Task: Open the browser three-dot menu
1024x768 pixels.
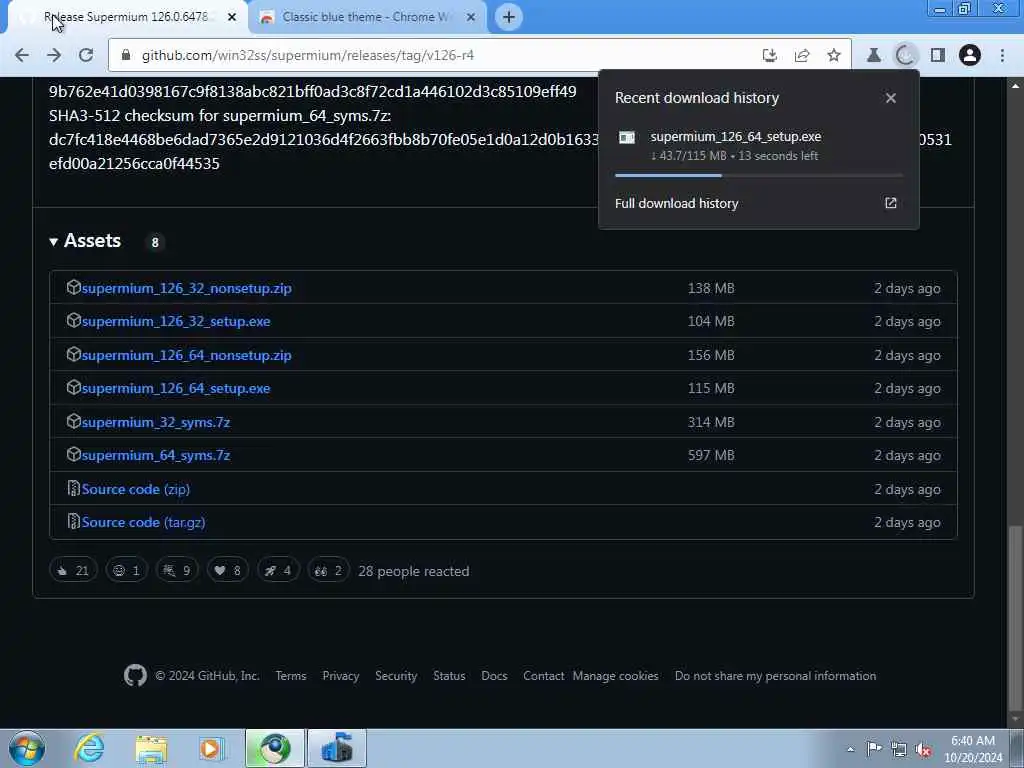Action: click(x=1002, y=56)
